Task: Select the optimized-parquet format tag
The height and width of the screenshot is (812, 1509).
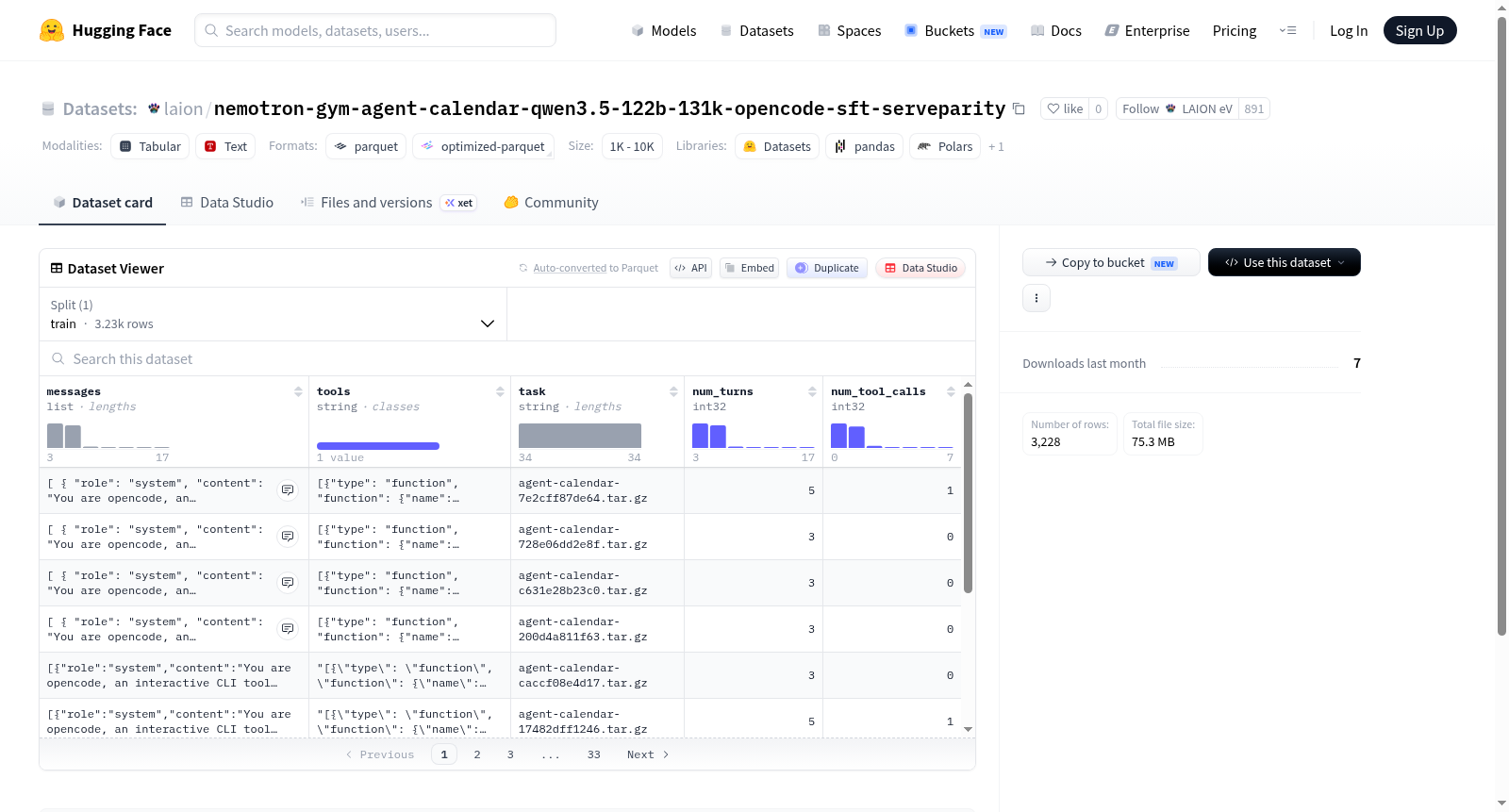Action: pos(483,146)
